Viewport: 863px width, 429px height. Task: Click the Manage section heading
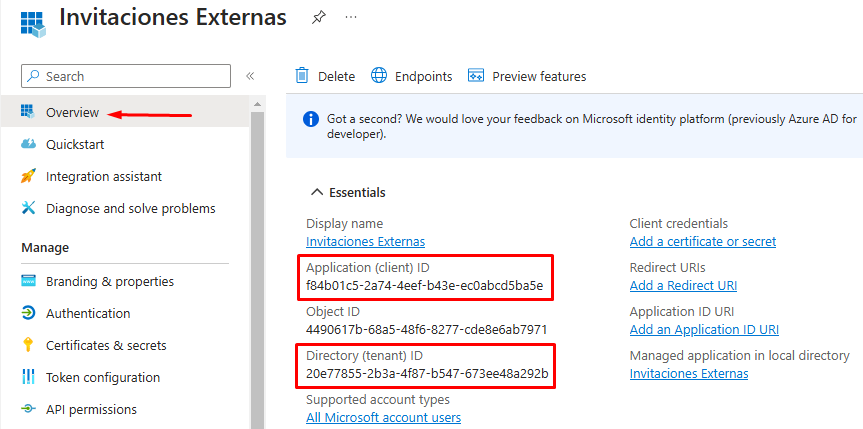click(45, 247)
